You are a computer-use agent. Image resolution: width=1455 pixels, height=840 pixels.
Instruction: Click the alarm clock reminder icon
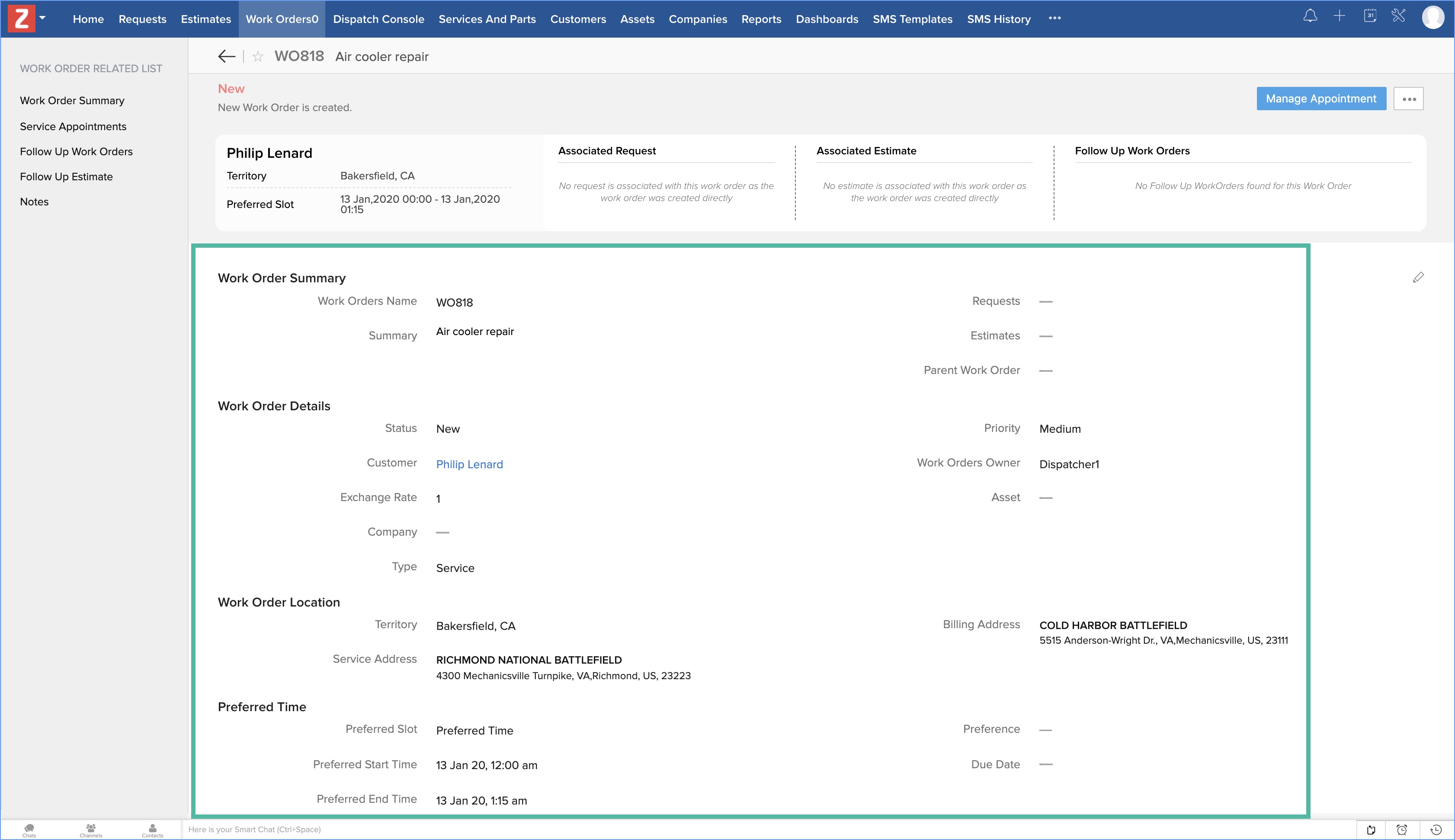pos(1401,830)
